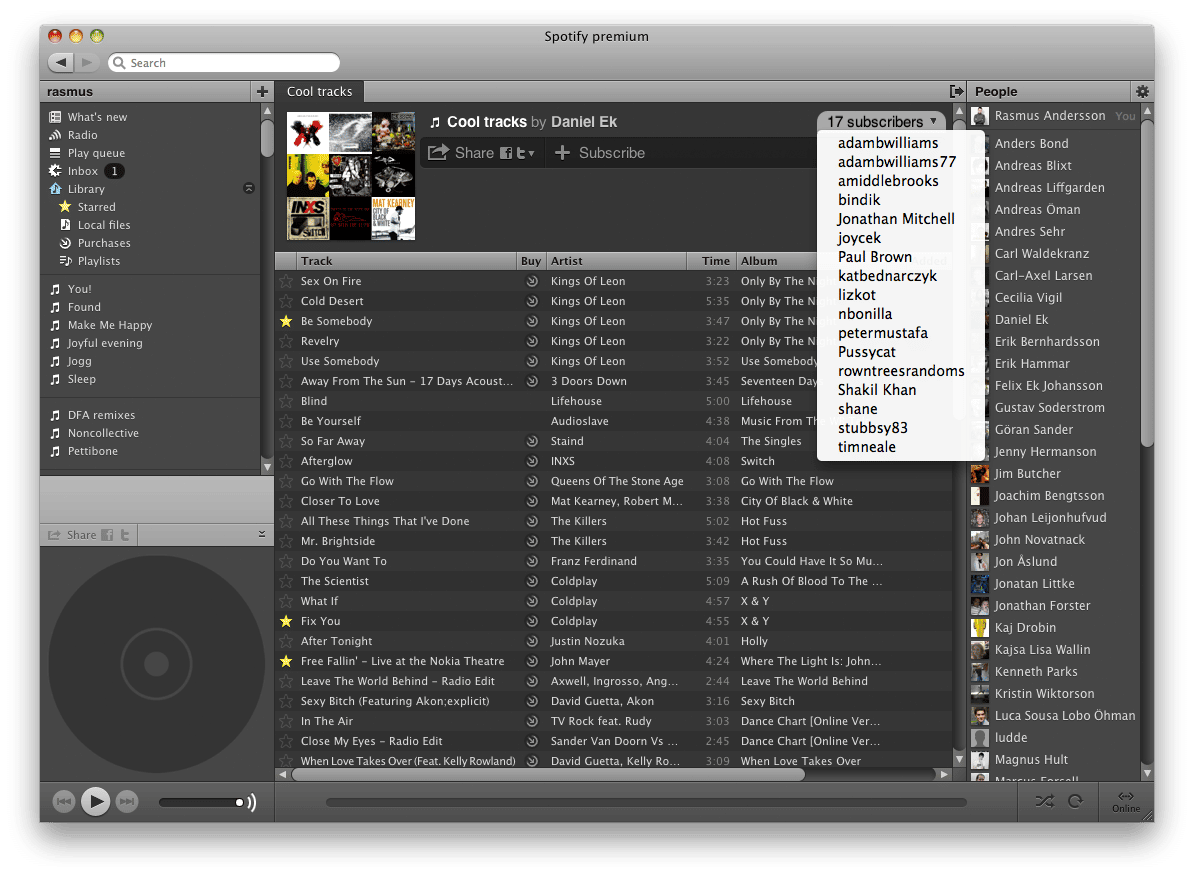Collapse the now playing artwork panel

tap(262, 534)
